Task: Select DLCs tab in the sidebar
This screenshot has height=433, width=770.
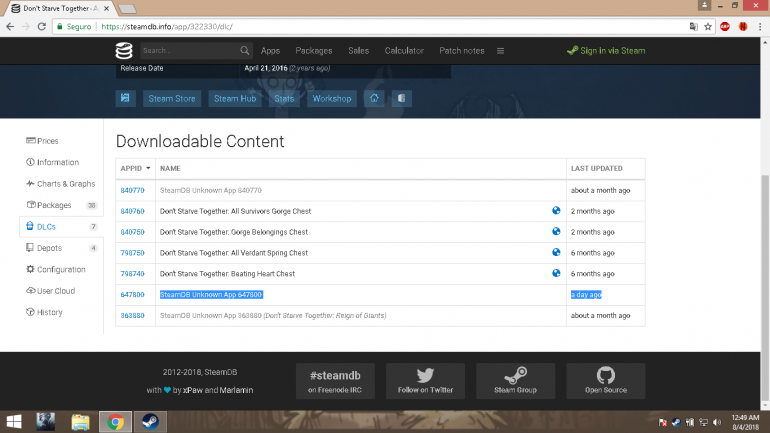Action: [61, 227]
